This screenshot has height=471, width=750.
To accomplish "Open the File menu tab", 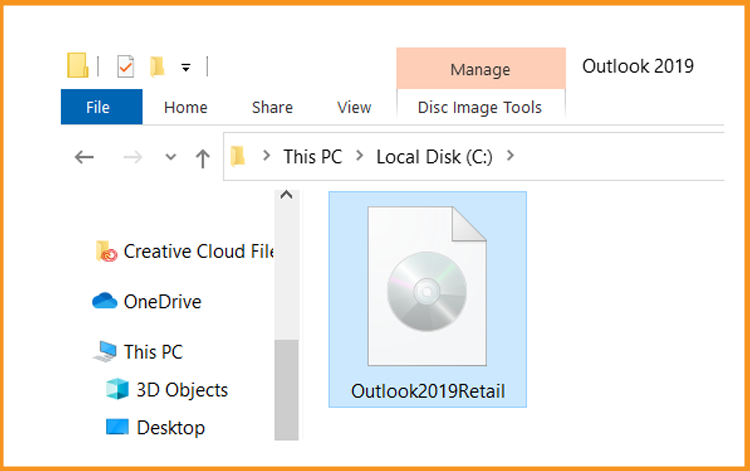I will (101, 107).
